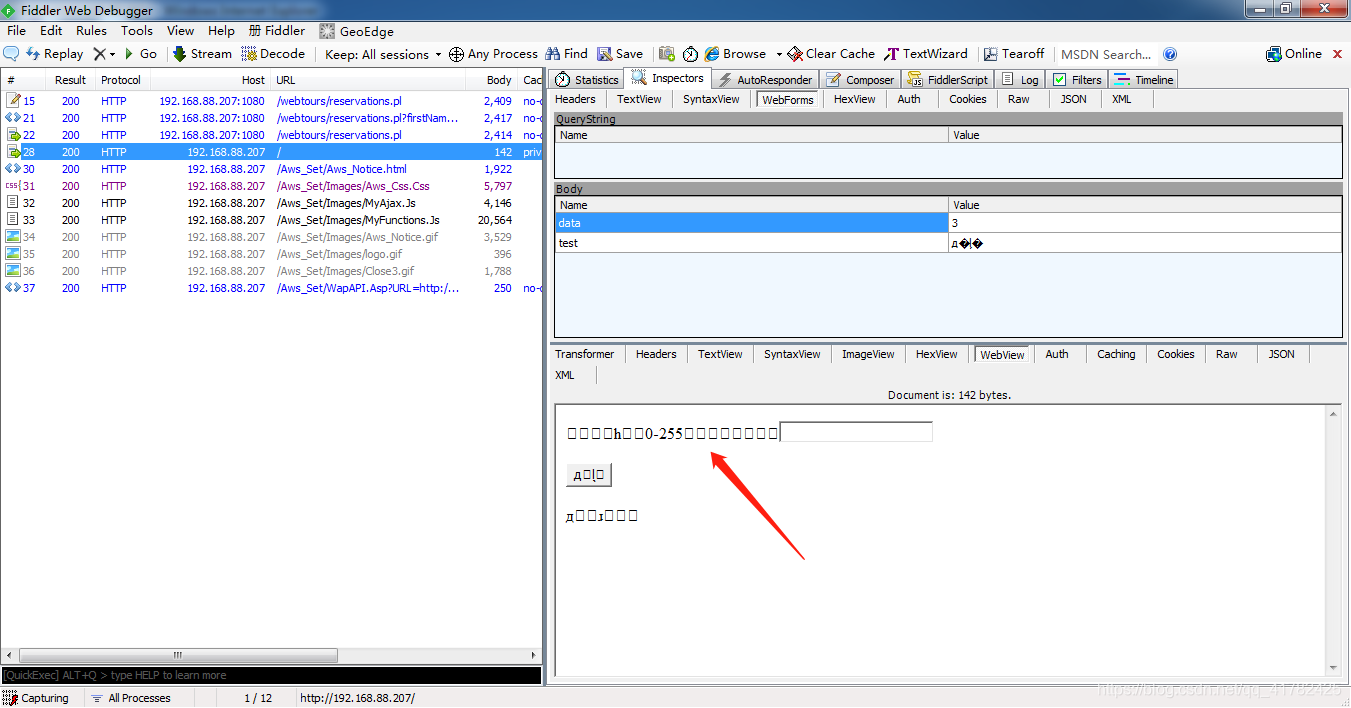Click the WebView vertical scrollbar

coord(1333,541)
